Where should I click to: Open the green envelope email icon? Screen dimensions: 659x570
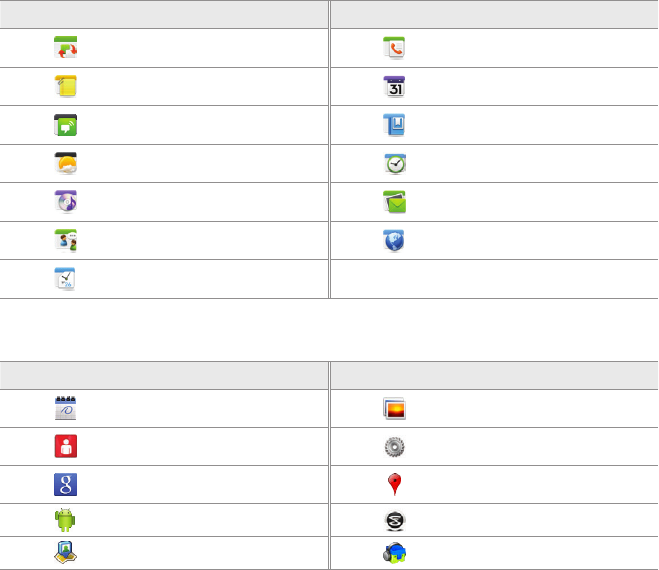[x=395, y=203]
